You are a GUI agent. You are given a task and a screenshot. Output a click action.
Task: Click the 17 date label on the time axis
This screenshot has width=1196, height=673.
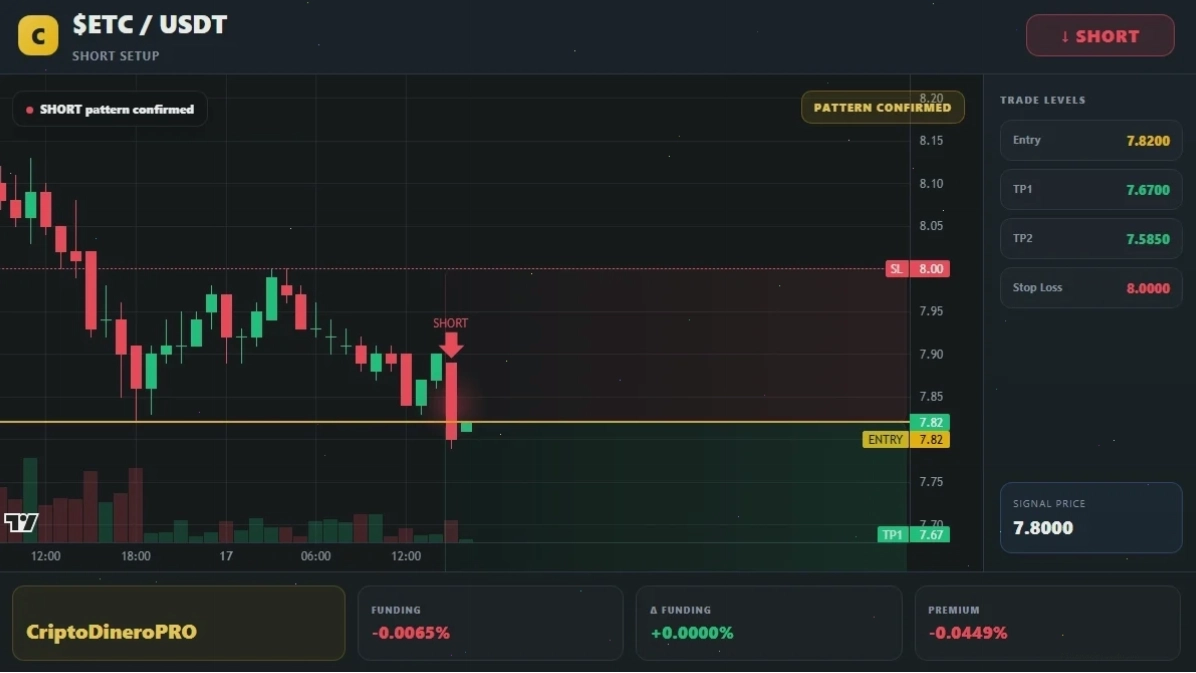pyautogui.click(x=226, y=556)
